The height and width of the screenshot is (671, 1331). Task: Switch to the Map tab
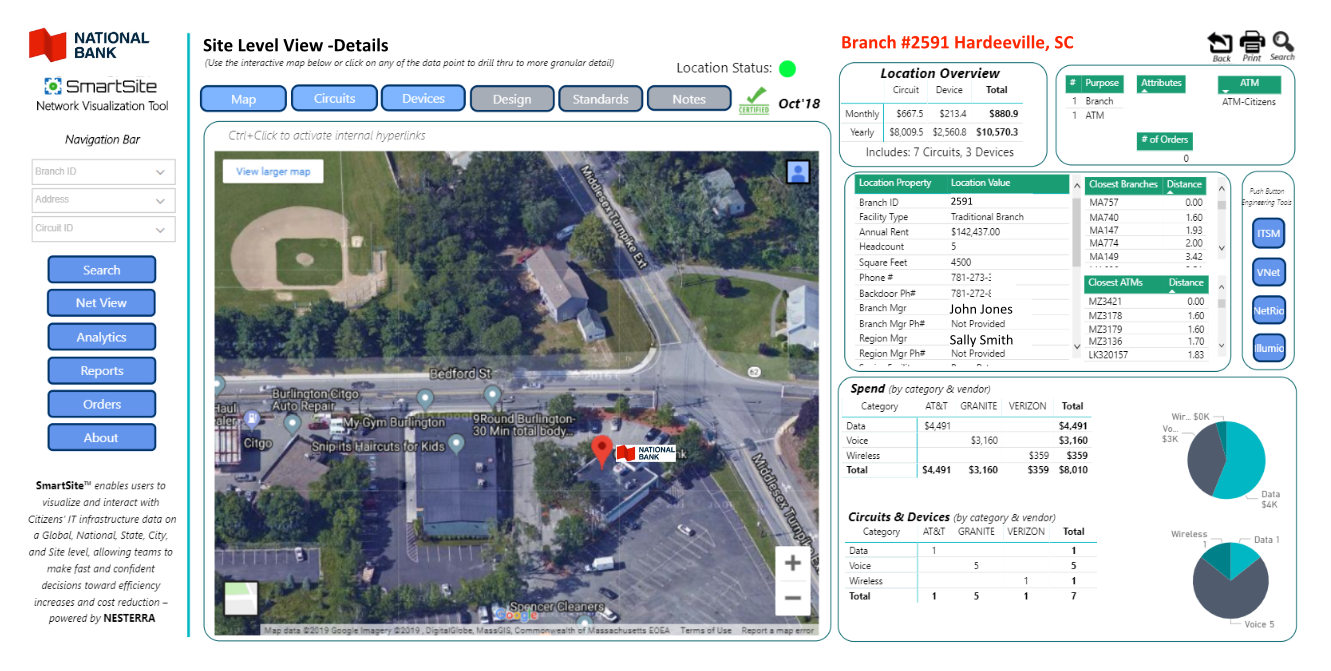point(243,99)
